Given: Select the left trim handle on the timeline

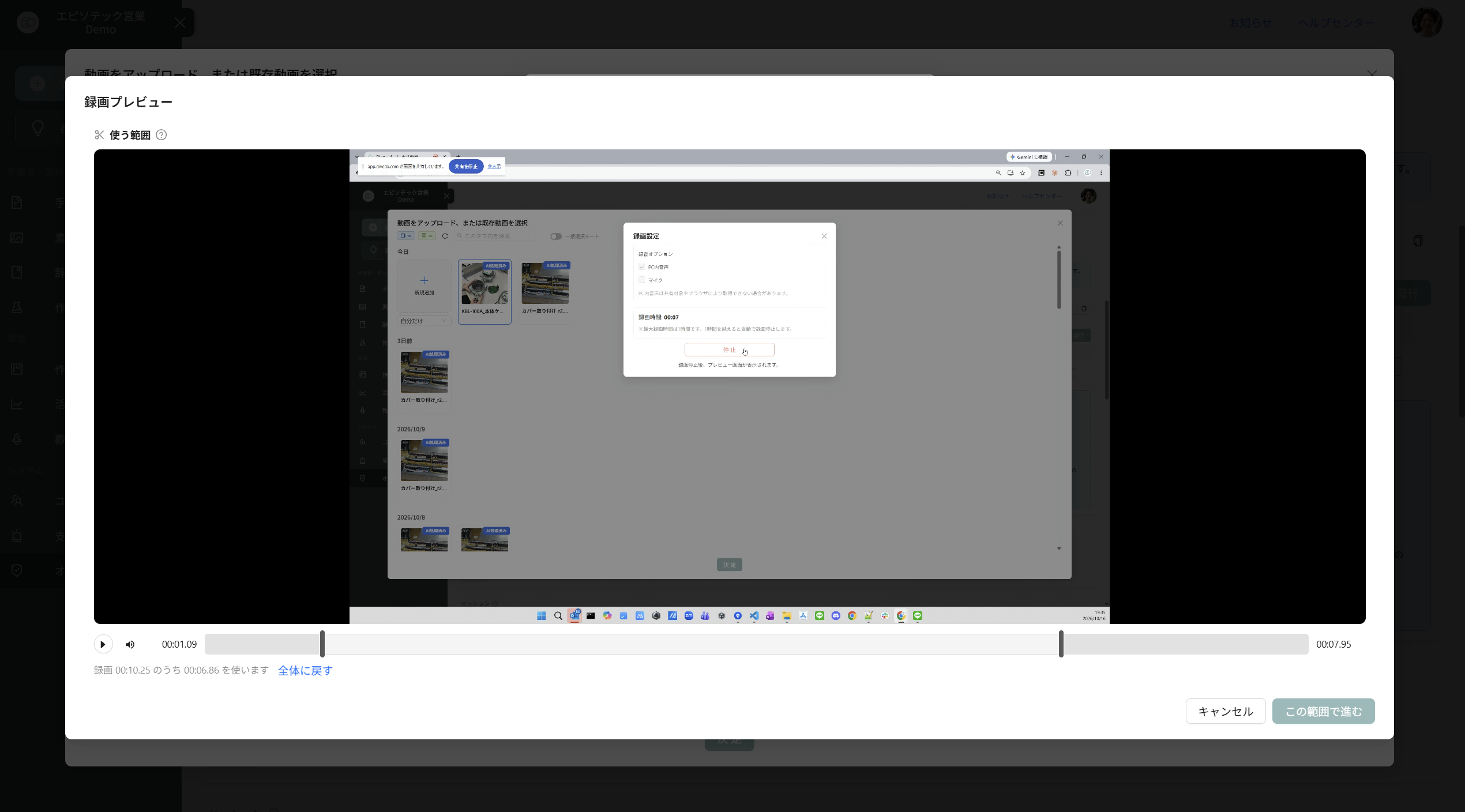Looking at the screenshot, I should click(322, 644).
